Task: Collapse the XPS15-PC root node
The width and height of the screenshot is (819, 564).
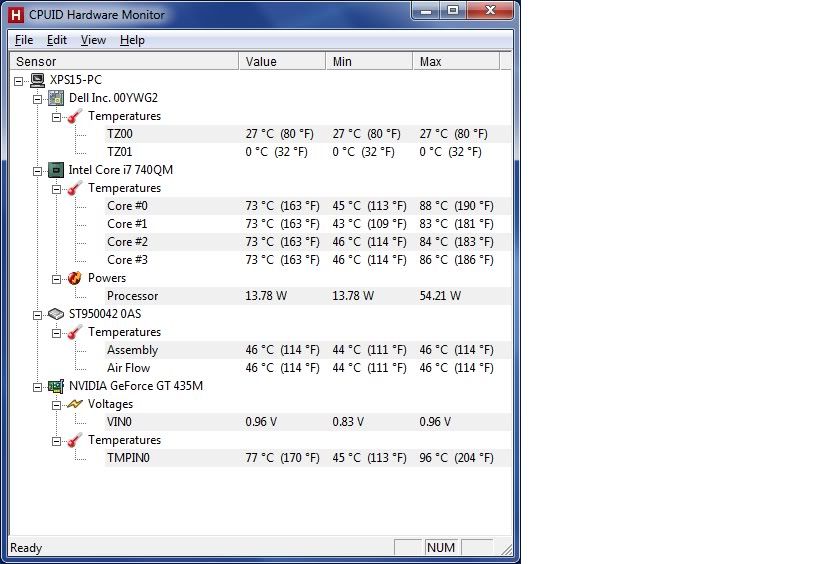Action: click(x=18, y=81)
